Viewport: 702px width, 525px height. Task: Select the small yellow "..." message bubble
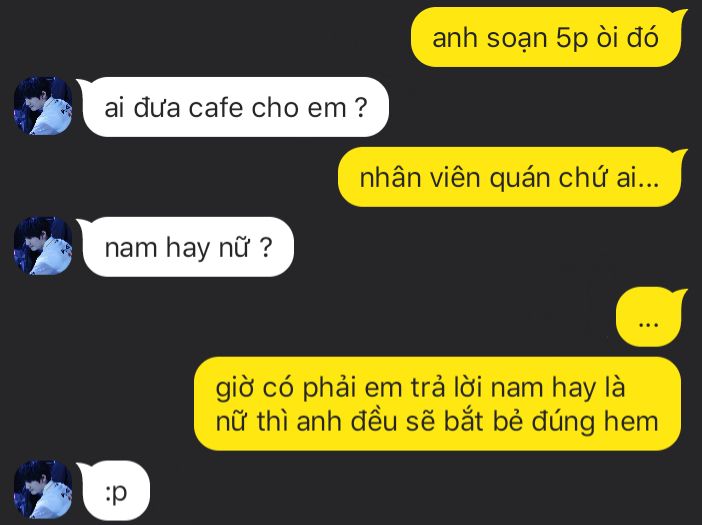tap(651, 317)
